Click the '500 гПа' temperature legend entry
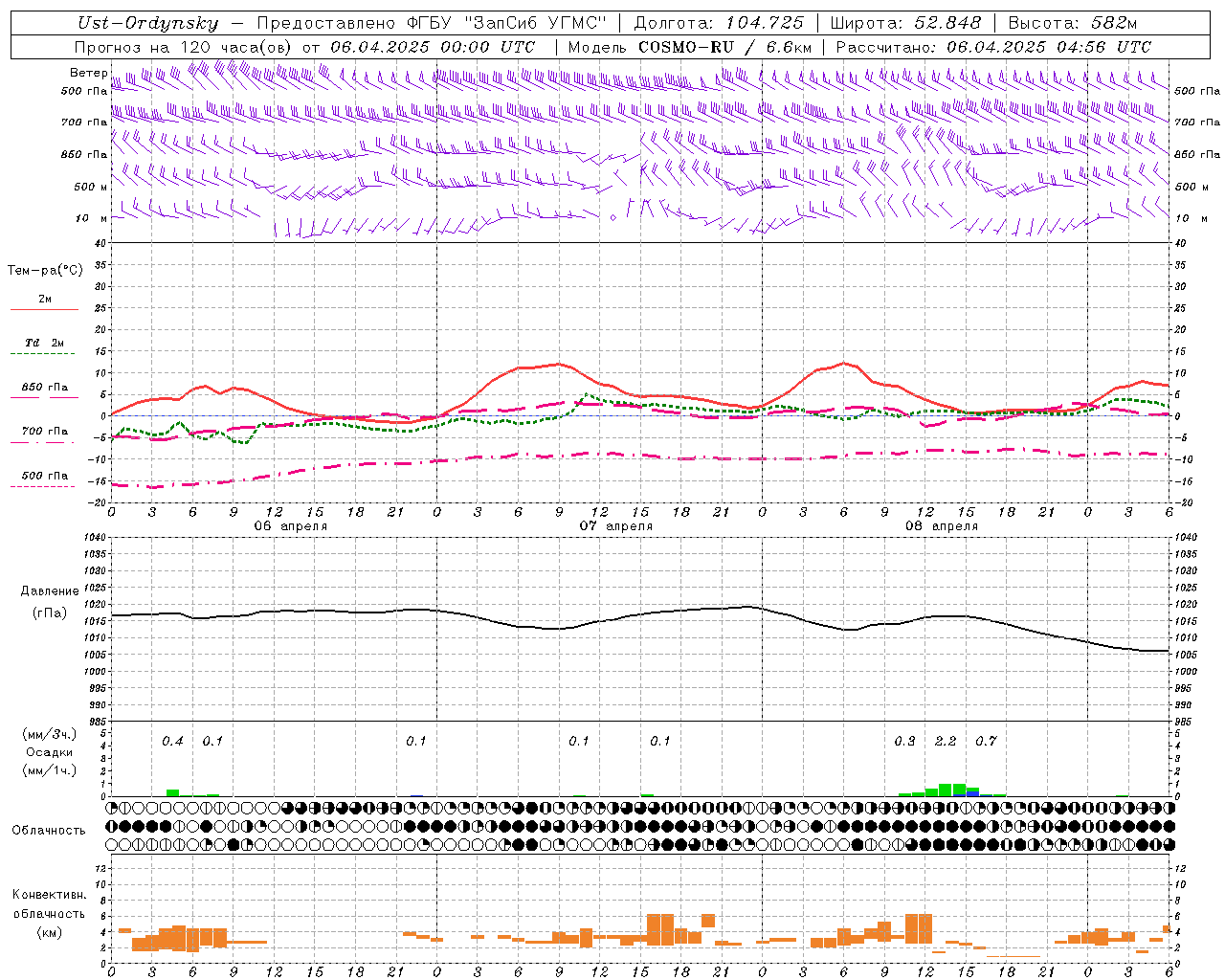 (44, 476)
